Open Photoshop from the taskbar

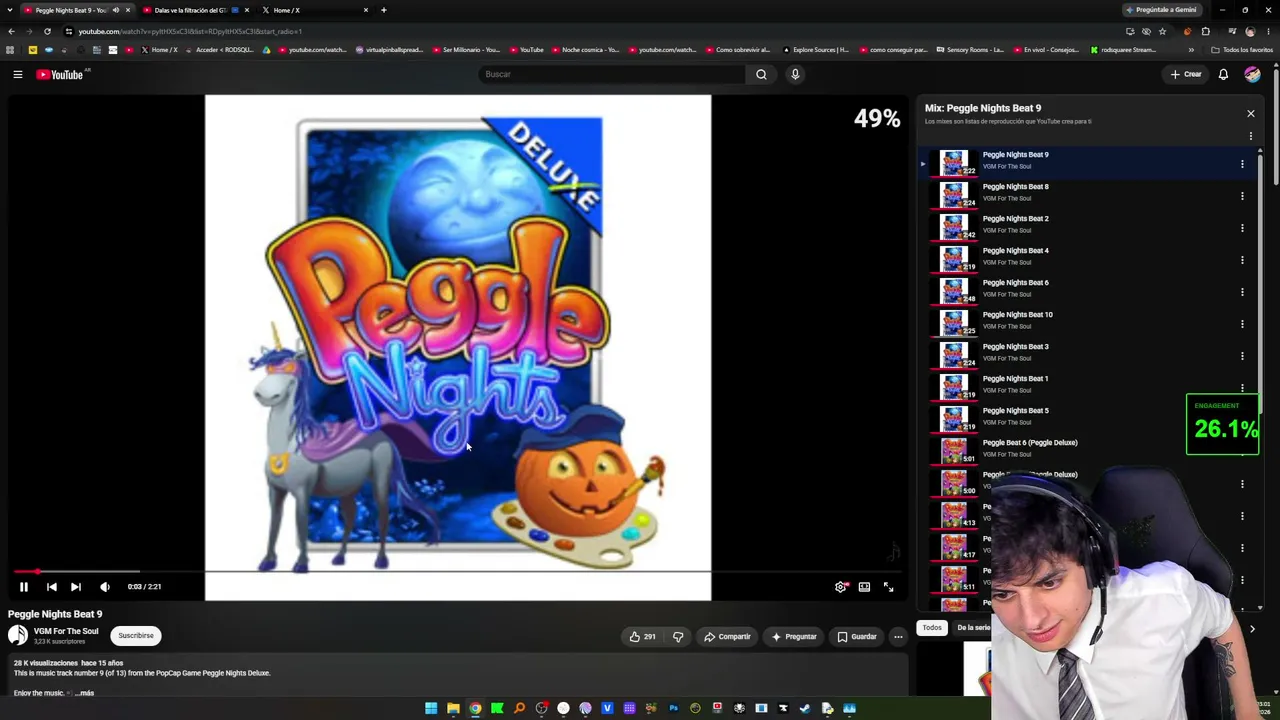click(x=673, y=708)
